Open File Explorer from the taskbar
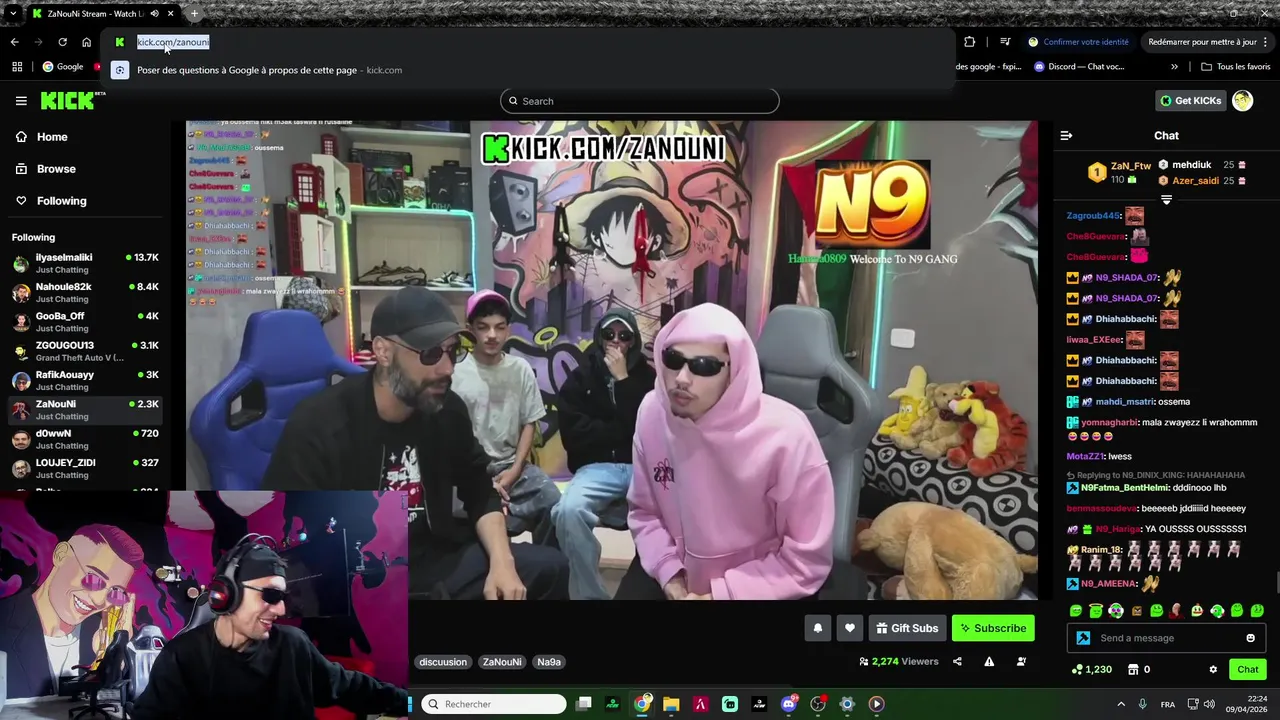1280x720 pixels. coord(671,704)
